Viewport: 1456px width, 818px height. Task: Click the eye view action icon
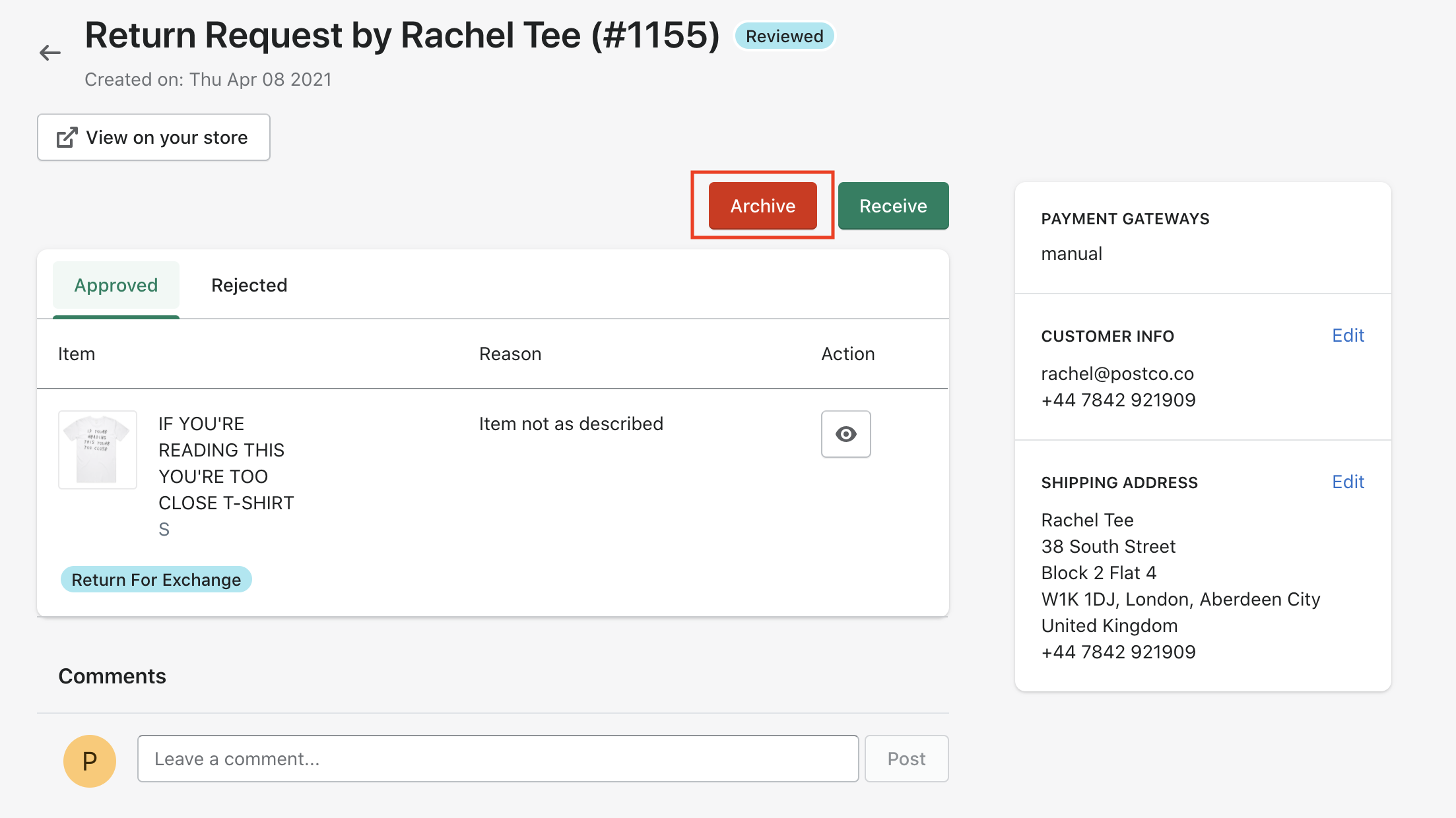coord(845,434)
